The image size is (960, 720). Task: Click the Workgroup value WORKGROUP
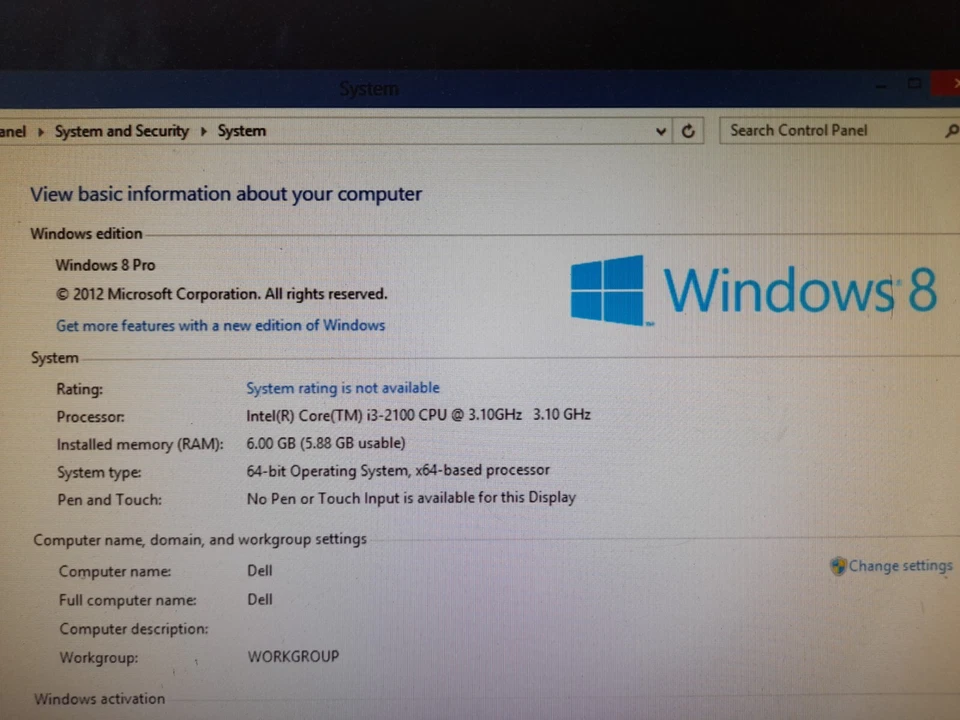[293, 656]
